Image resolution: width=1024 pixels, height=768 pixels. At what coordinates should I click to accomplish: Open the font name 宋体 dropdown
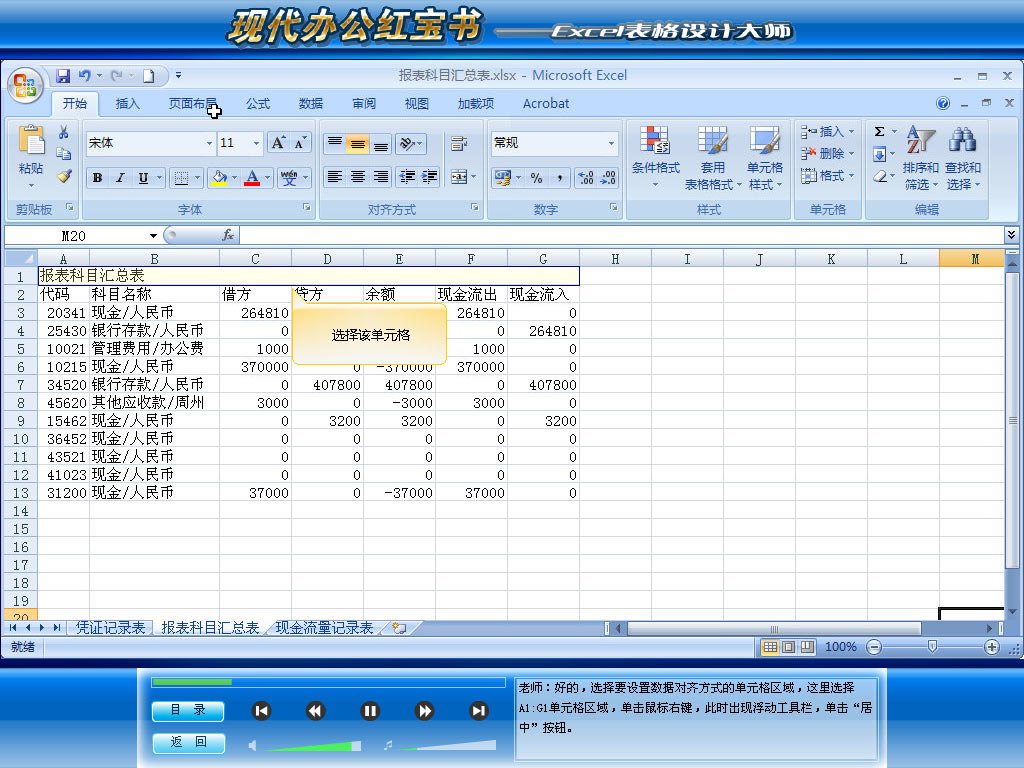point(209,143)
